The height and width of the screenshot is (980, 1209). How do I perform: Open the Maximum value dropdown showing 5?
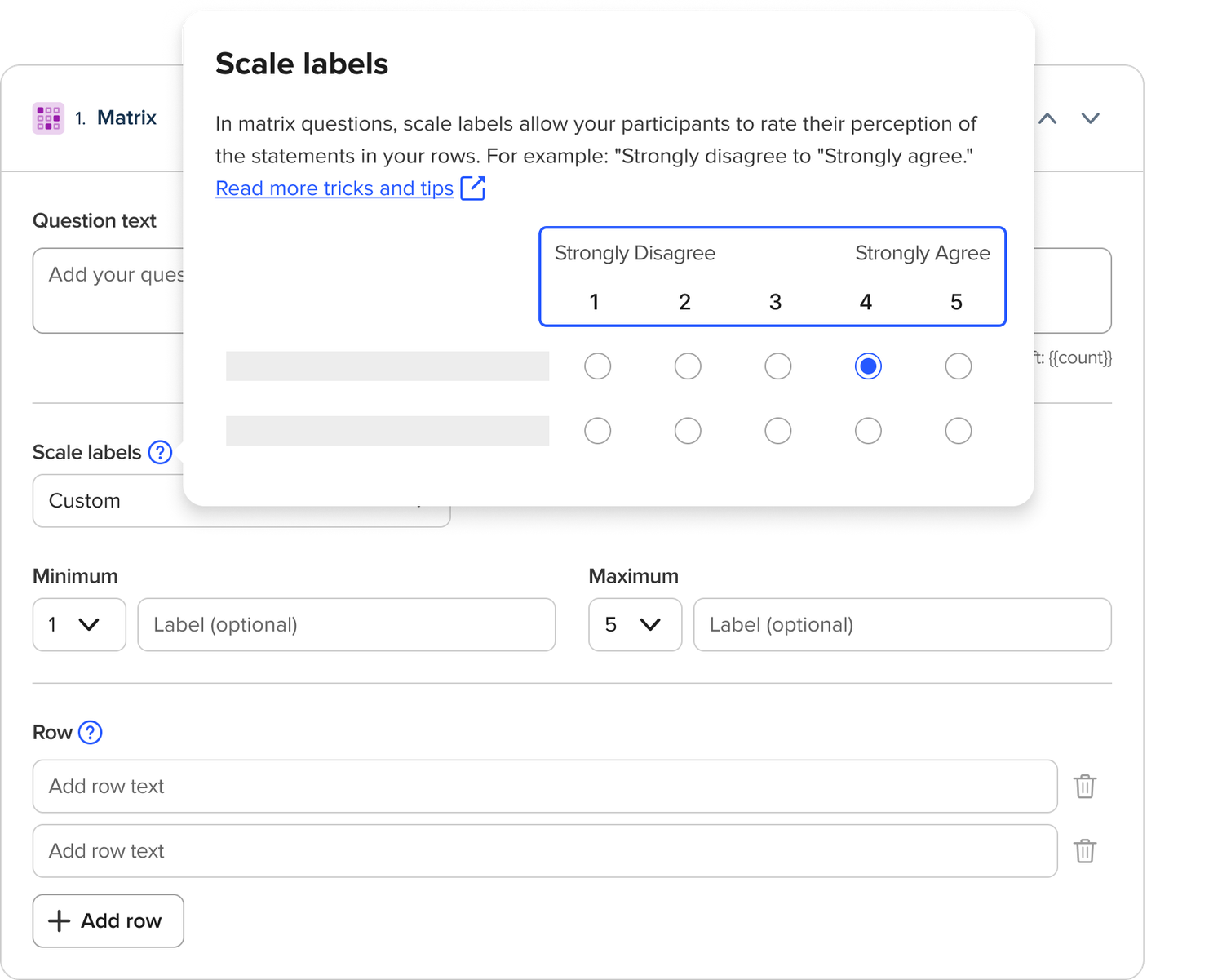coord(635,625)
